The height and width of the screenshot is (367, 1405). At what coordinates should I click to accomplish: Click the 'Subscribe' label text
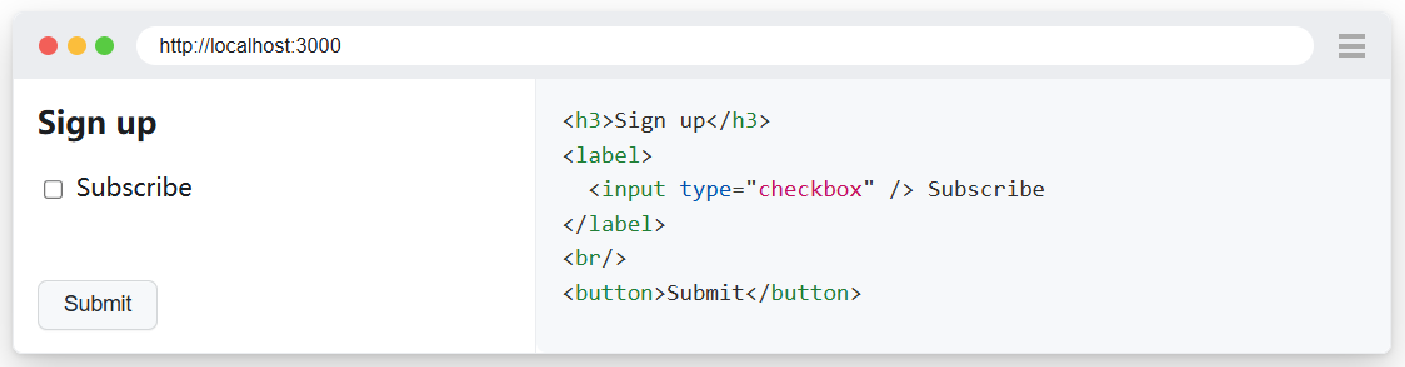coord(134,187)
